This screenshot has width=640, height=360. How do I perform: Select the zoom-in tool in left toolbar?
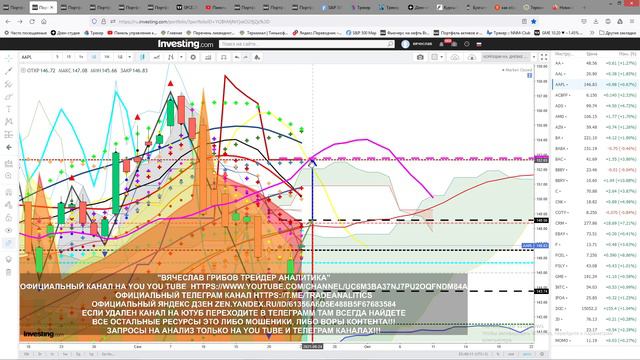(9, 176)
